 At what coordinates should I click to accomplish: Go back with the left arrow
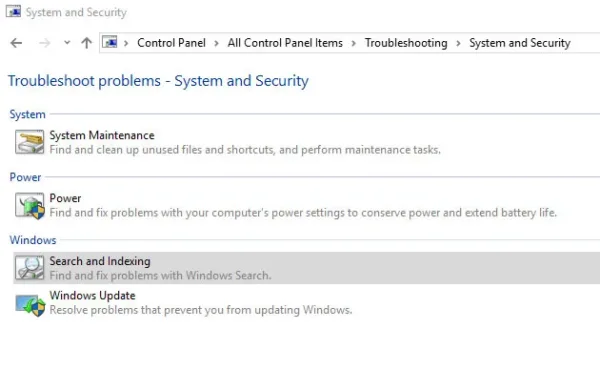tap(16, 43)
